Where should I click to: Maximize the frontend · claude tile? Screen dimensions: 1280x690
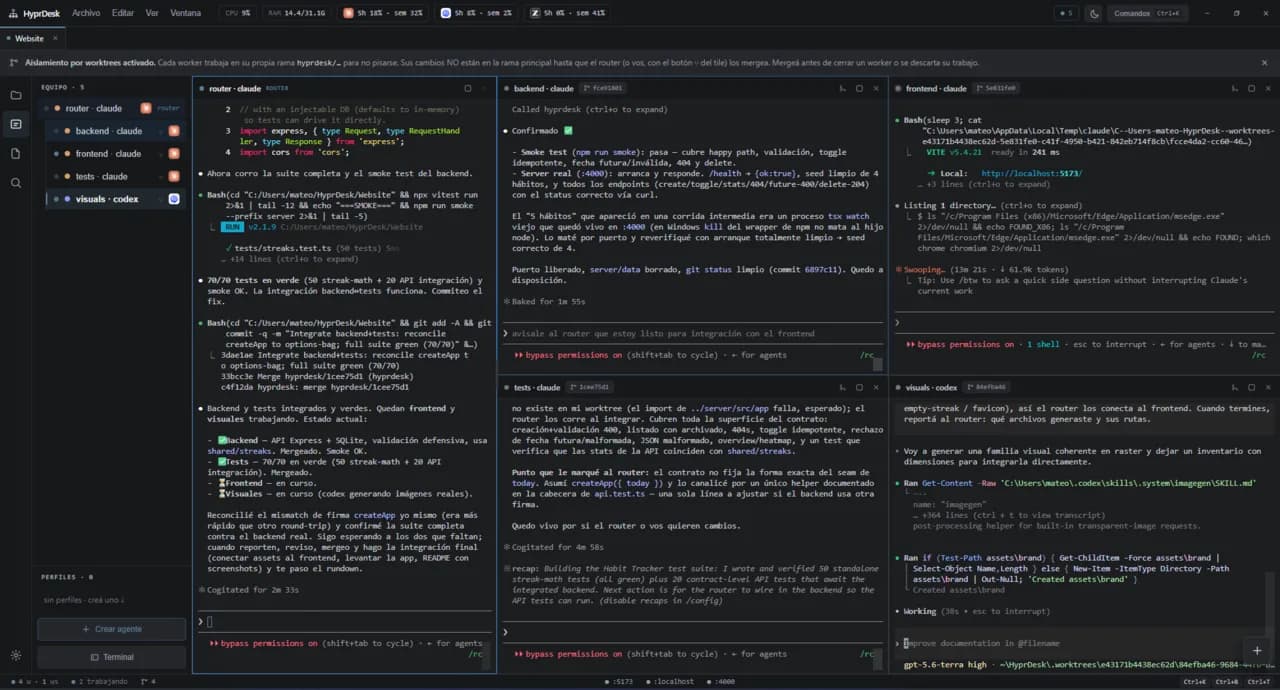pyautogui.click(x=1251, y=88)
